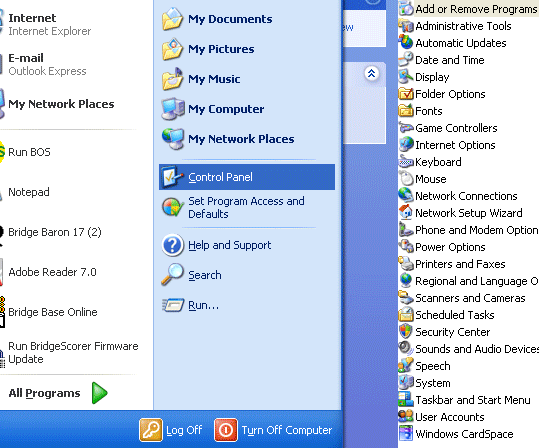Open Administrative Tools submenu entry

point(455,26)
